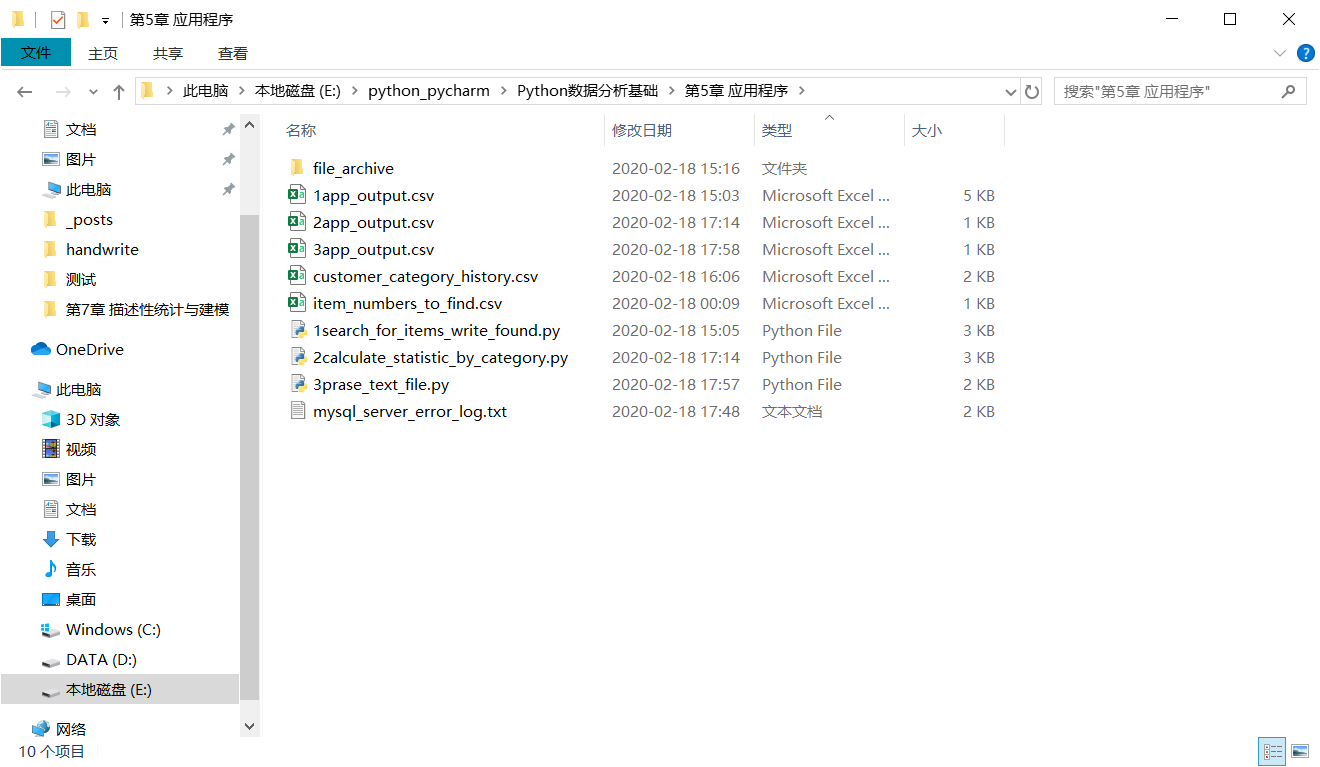
Task: Click the 音乐 music note icon
Action: tap(51, 569)
